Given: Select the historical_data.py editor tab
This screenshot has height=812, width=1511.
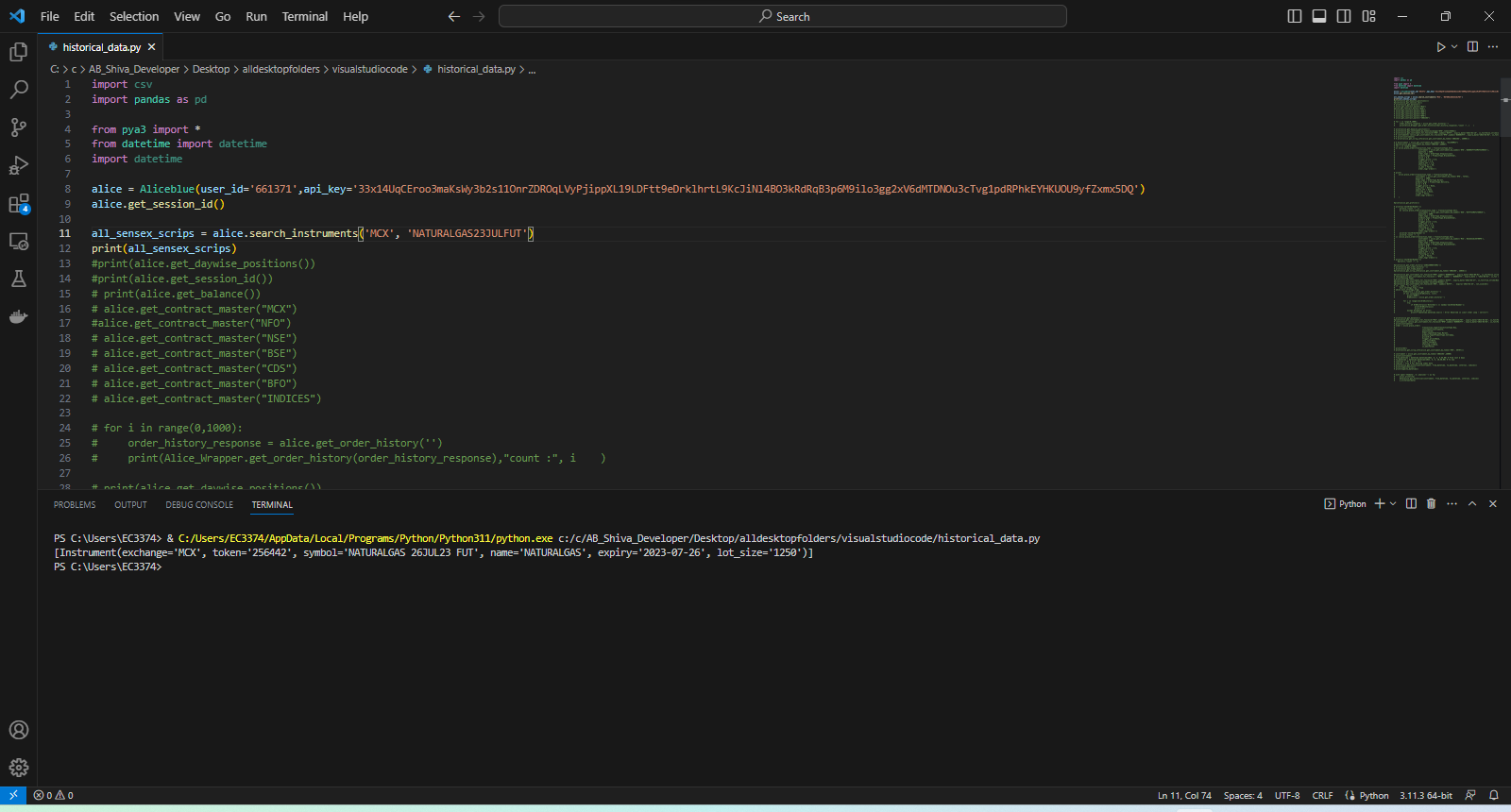Looking at the screenshot, I should pos(102,47).
